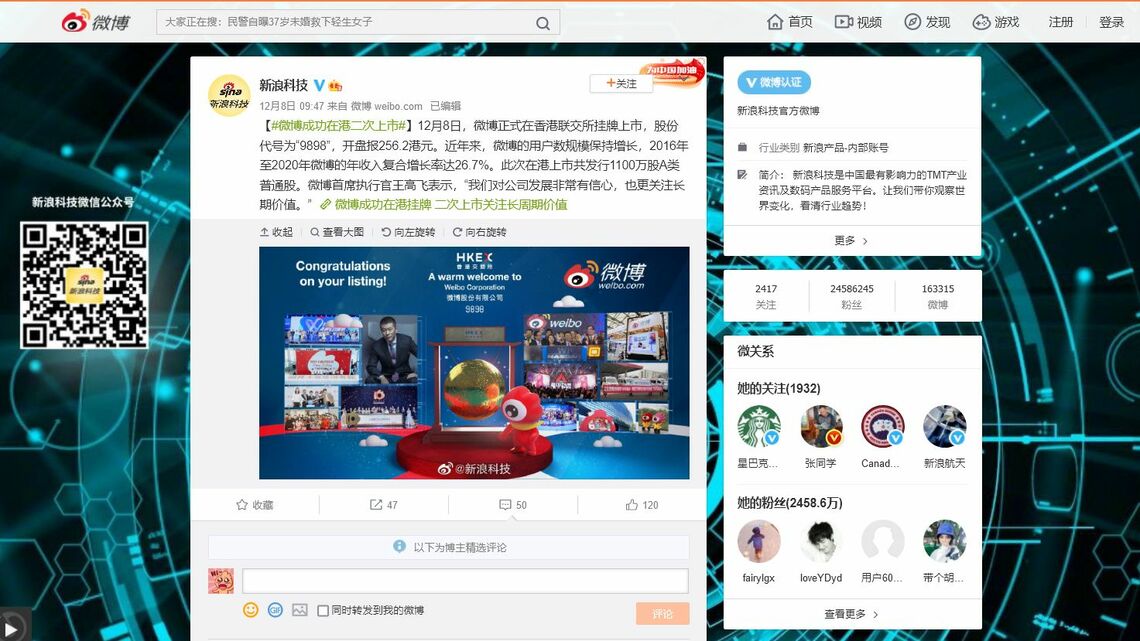Open 游戏 games navigation item
Viewport: 1140px width, 641px height.
coord(996,22)
